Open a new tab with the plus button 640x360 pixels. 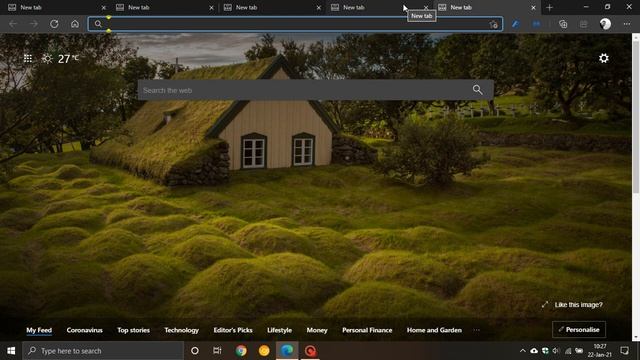pyautogui.click(x=549, y=7)
